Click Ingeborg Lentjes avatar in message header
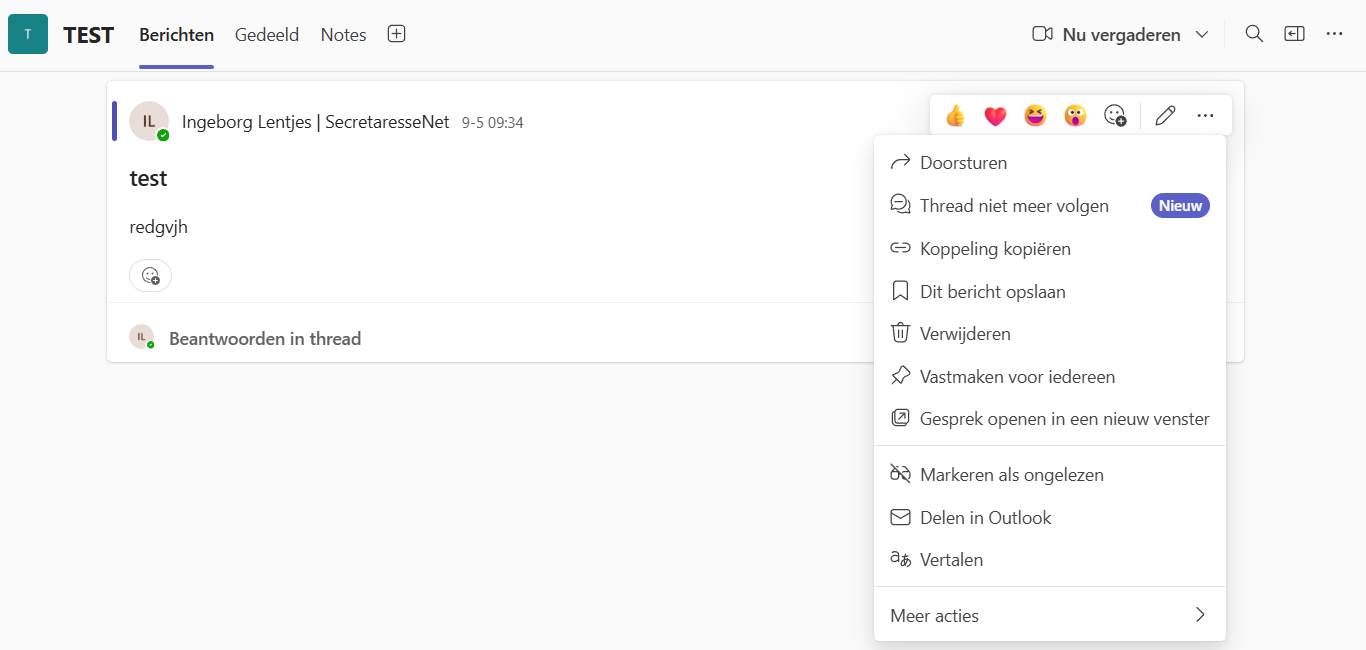This screenshot has height=650, width=1366. click(149, 121)
